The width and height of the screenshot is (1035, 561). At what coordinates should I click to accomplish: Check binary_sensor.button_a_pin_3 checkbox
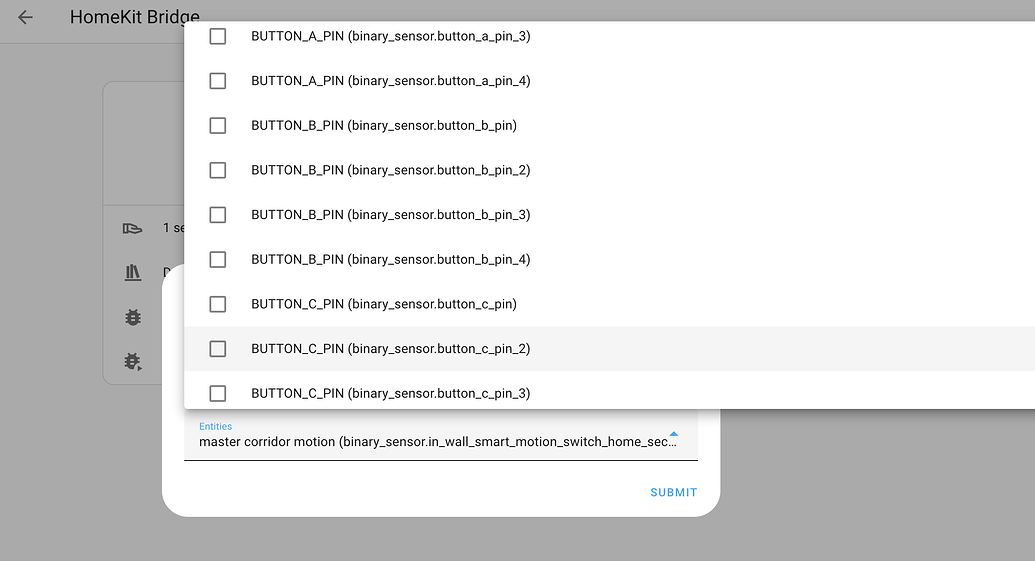218,36
